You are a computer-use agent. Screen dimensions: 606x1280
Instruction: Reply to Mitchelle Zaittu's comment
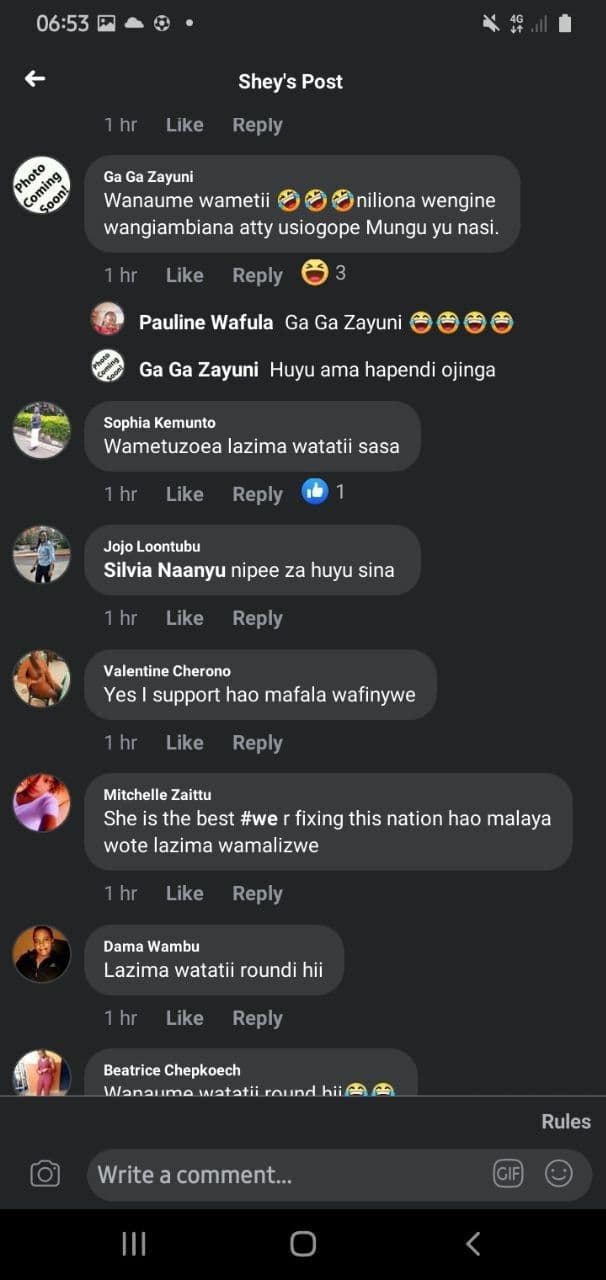pos(257,894)
